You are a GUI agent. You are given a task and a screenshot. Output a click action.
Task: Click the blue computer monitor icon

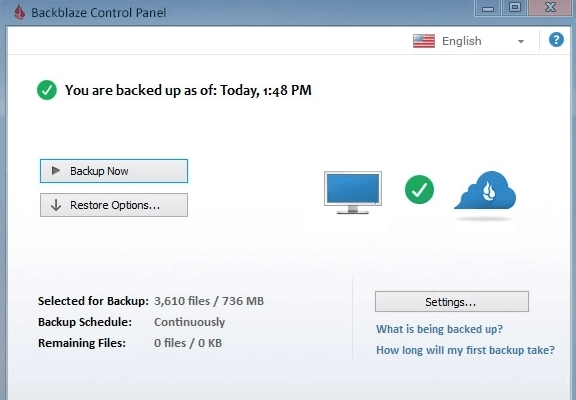point(353,192)
